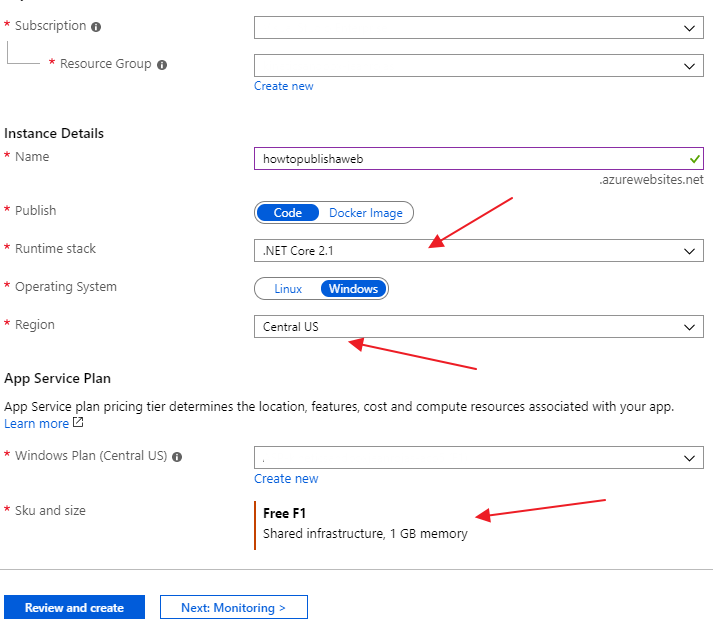The image size is (713, 626).
Task: Expand the Region dropdown
Action: click(x=479, y=327)
